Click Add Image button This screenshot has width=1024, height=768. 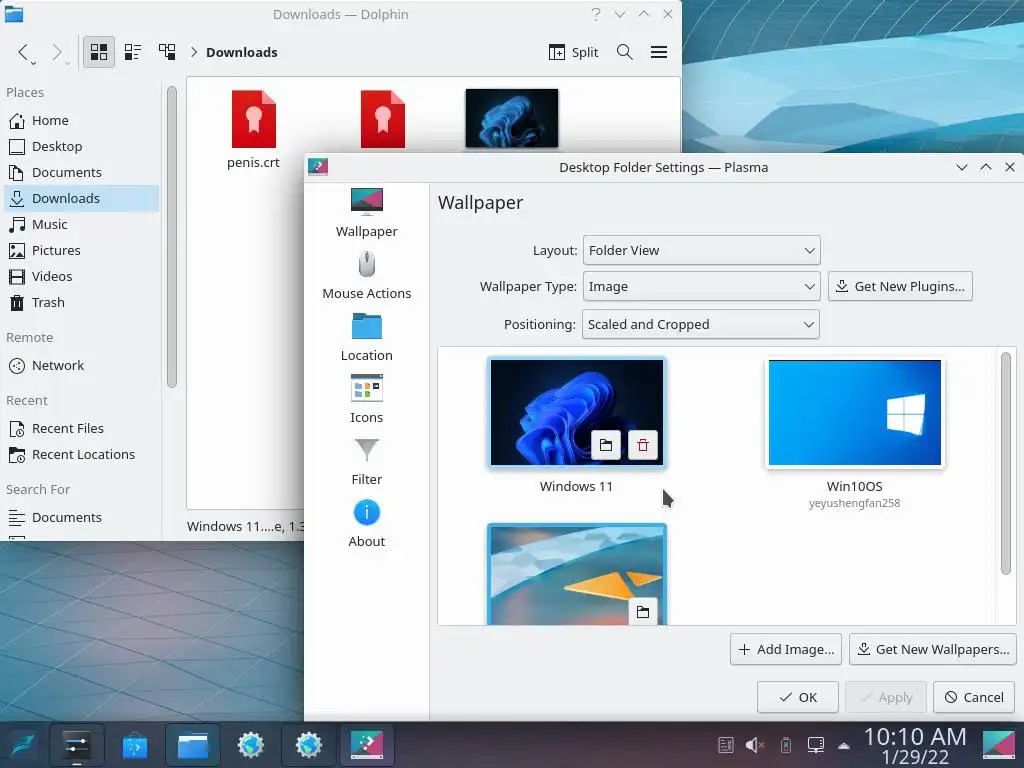coord(786,649)
